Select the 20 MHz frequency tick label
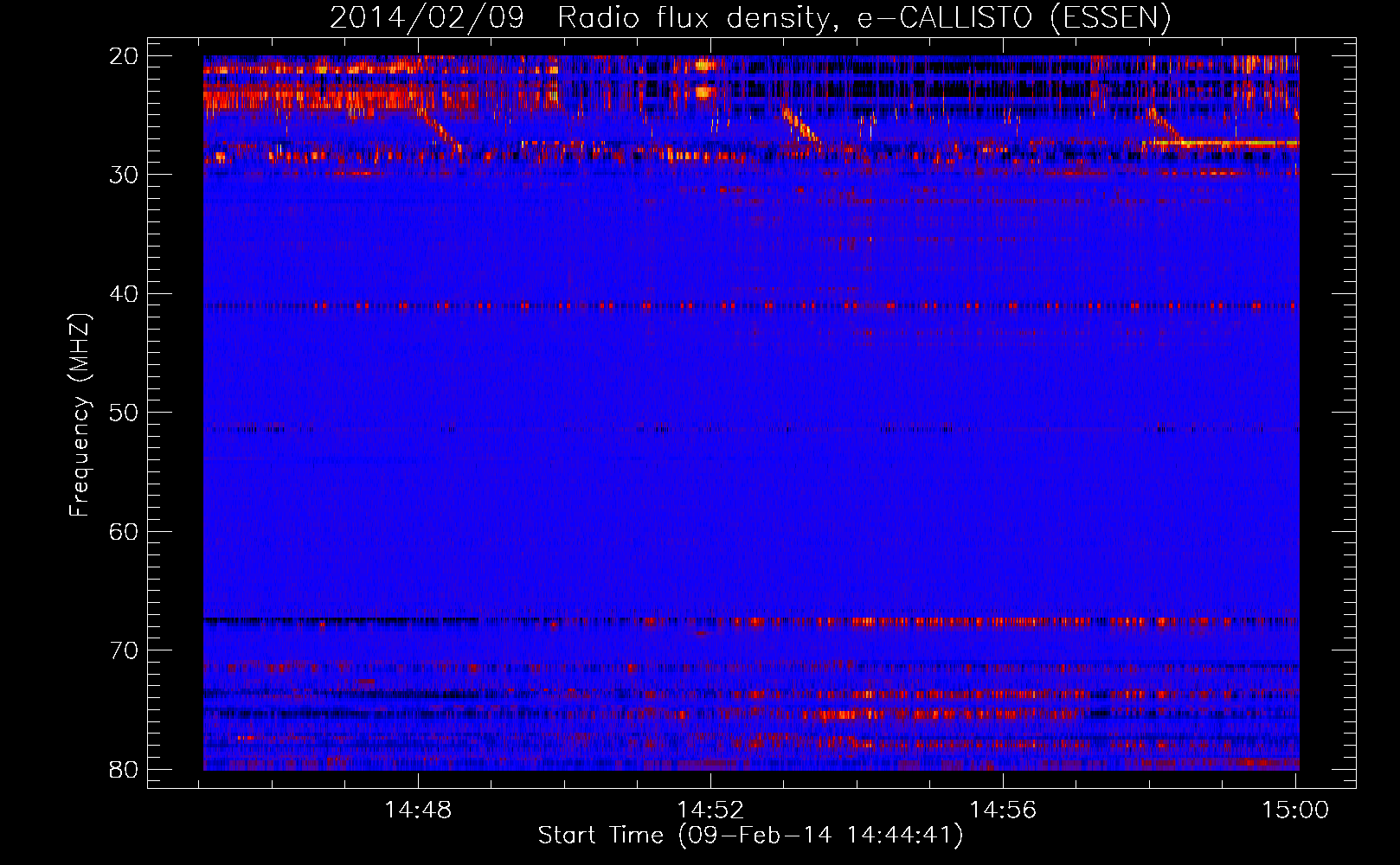This screenshot has width=1400, height=865. (x=124, y=56)
